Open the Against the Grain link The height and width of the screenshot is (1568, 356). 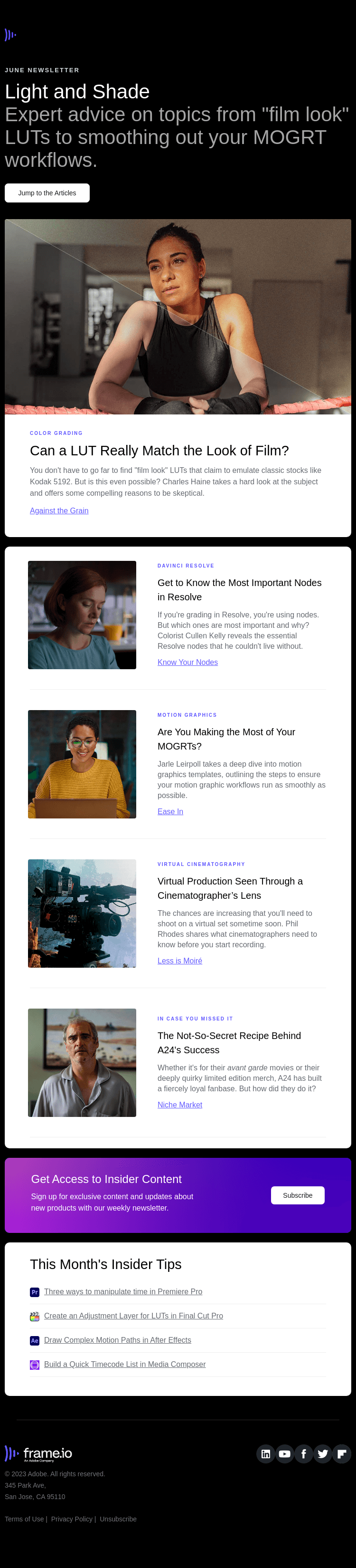(x=59, y=510)
